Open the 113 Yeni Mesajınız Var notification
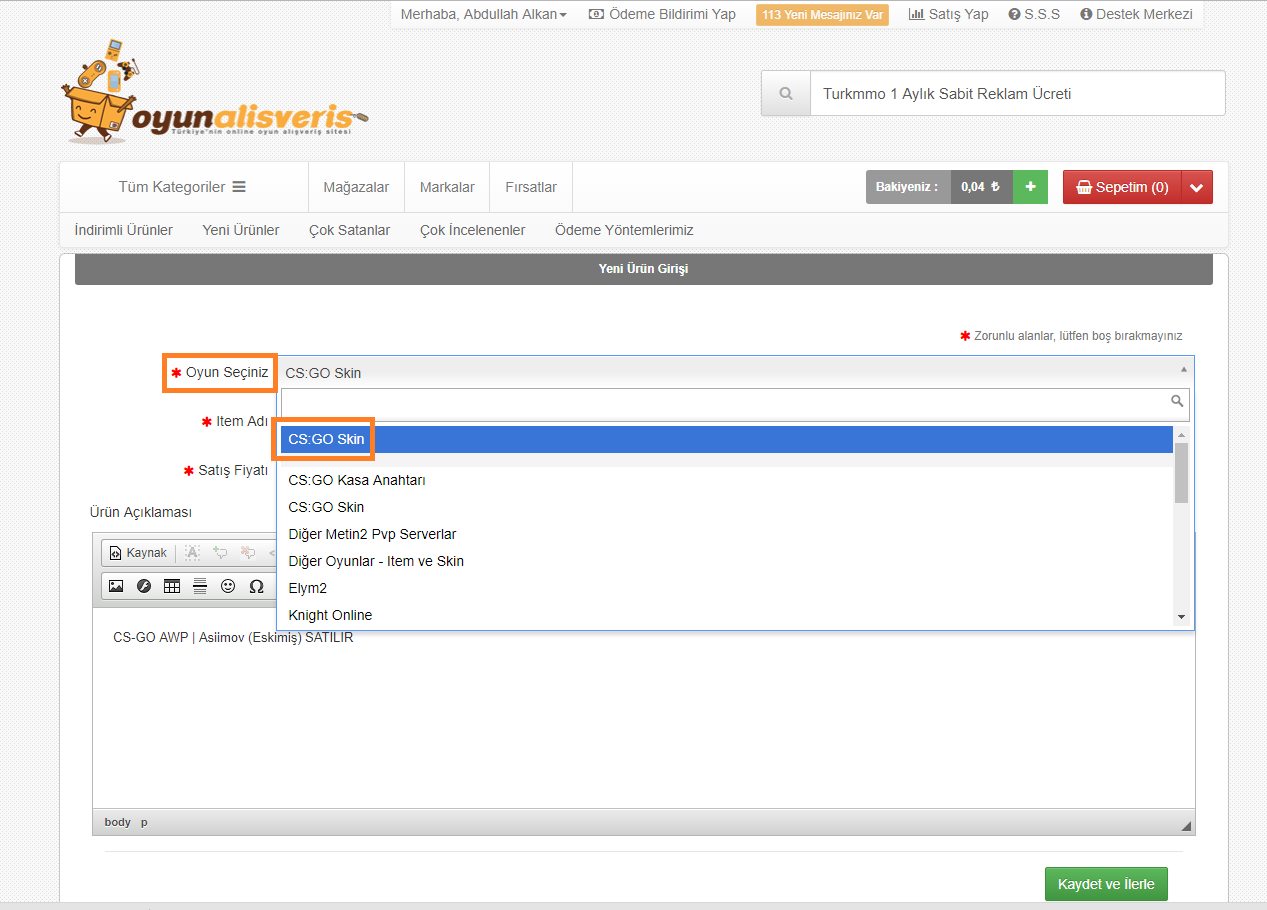This screenshot has height=910, width=1267. [822, 15]
